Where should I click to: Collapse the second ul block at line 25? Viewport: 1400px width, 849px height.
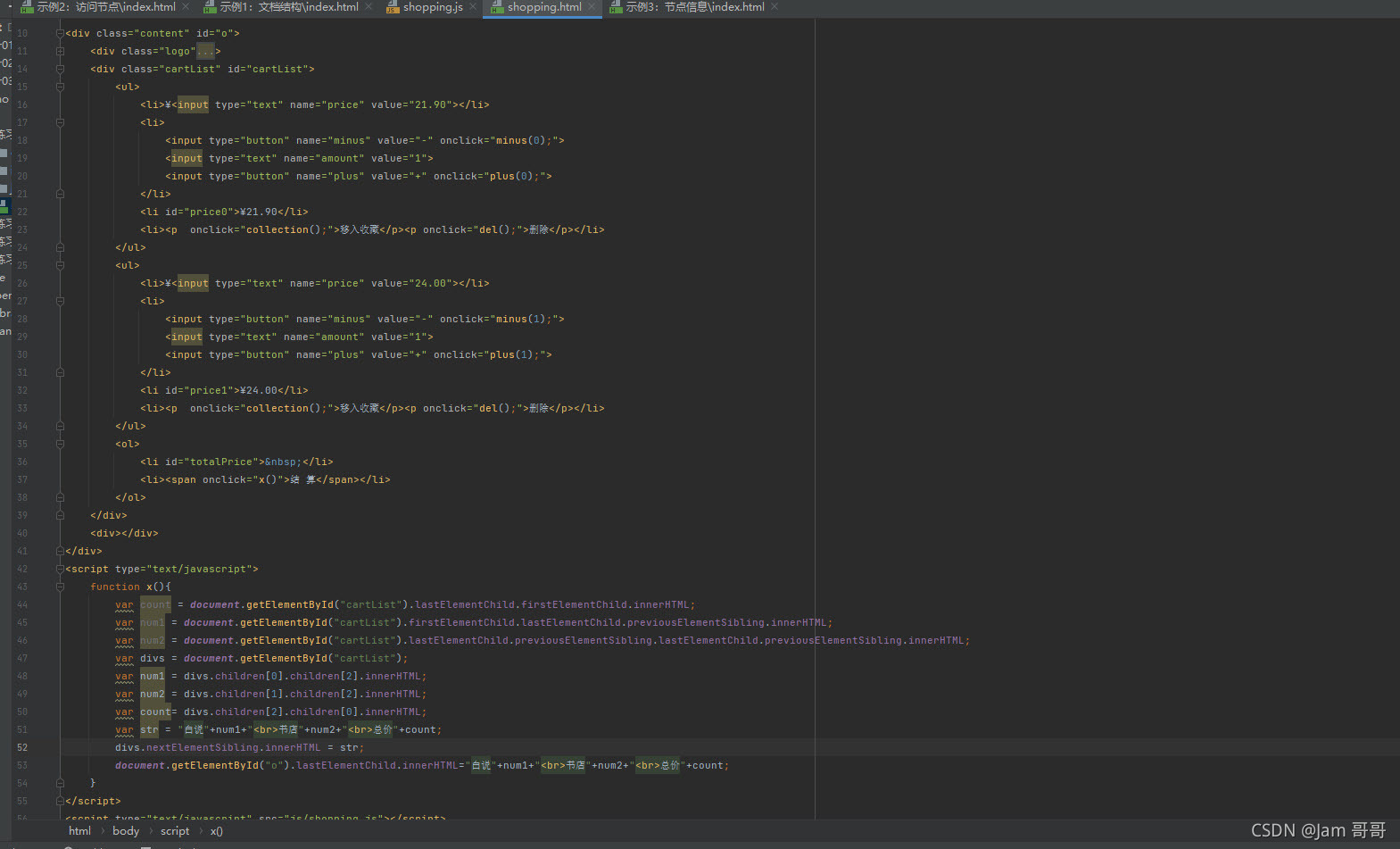coord(60,265)
